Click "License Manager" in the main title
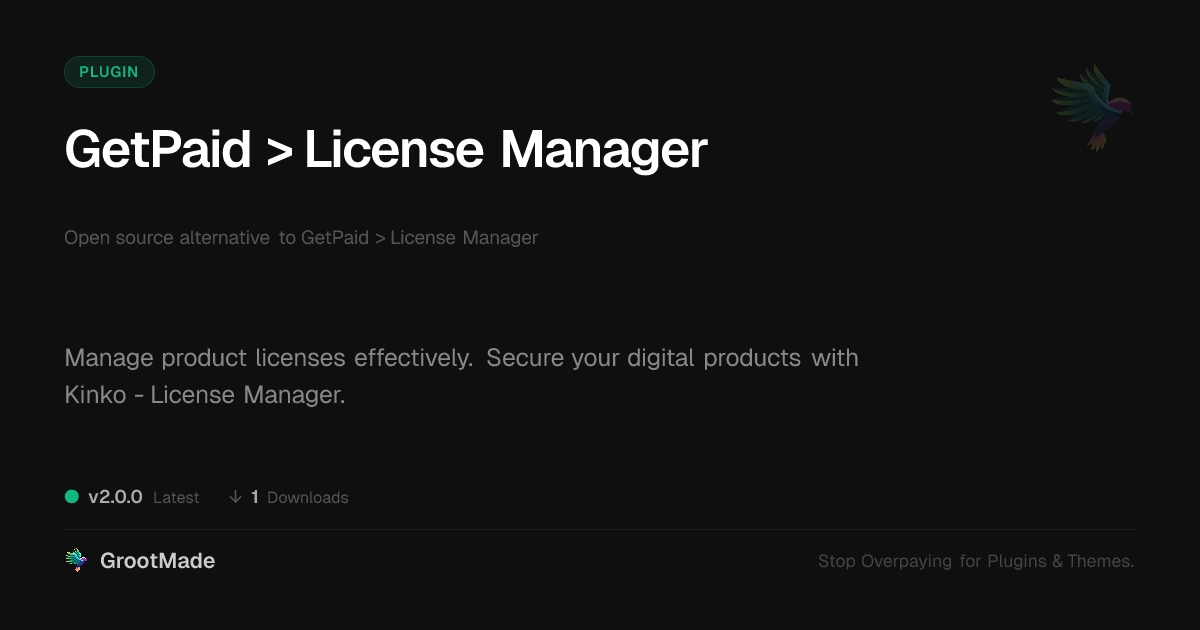The image size is (1200, 630). 505,150
